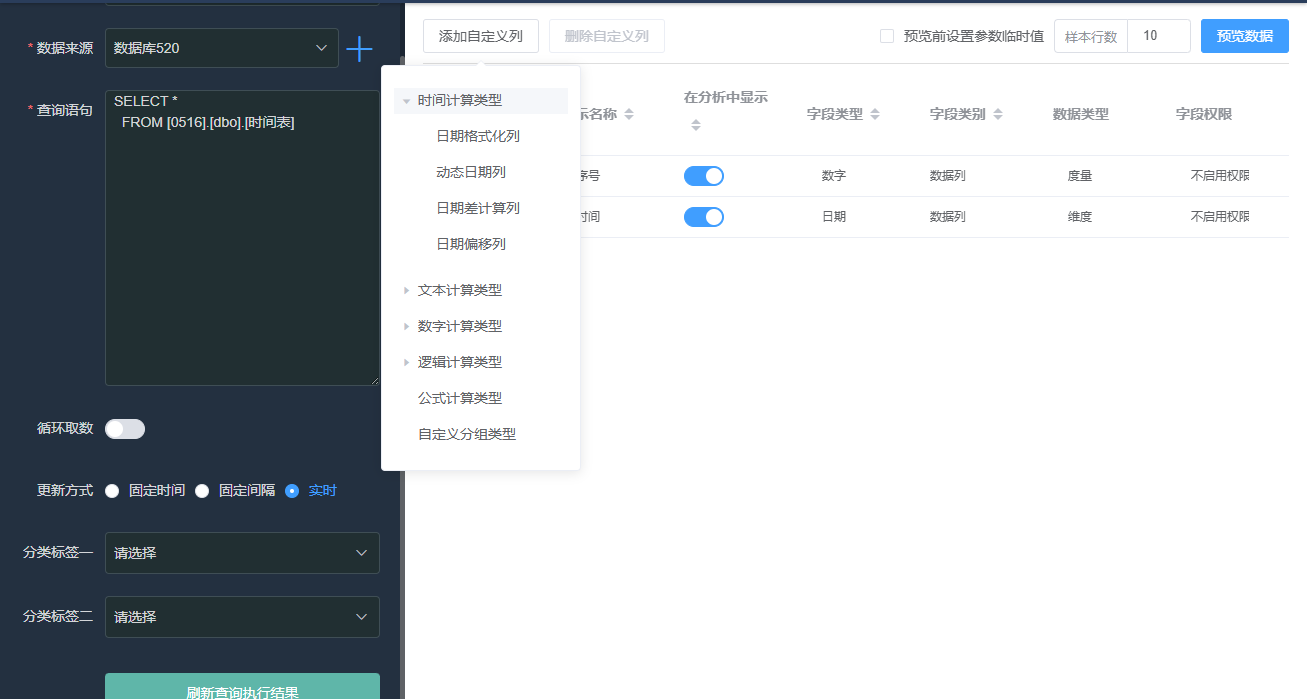Viewport: 1307px width, 699px height.
Task: Collapse the 时间计算类型 tree arrow
Action: pos(406,101)
